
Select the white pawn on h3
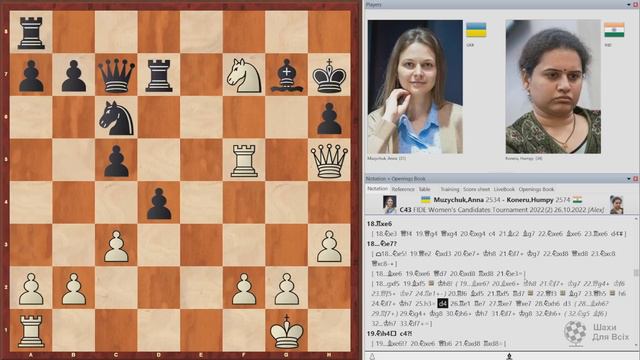tap(329, 247)
